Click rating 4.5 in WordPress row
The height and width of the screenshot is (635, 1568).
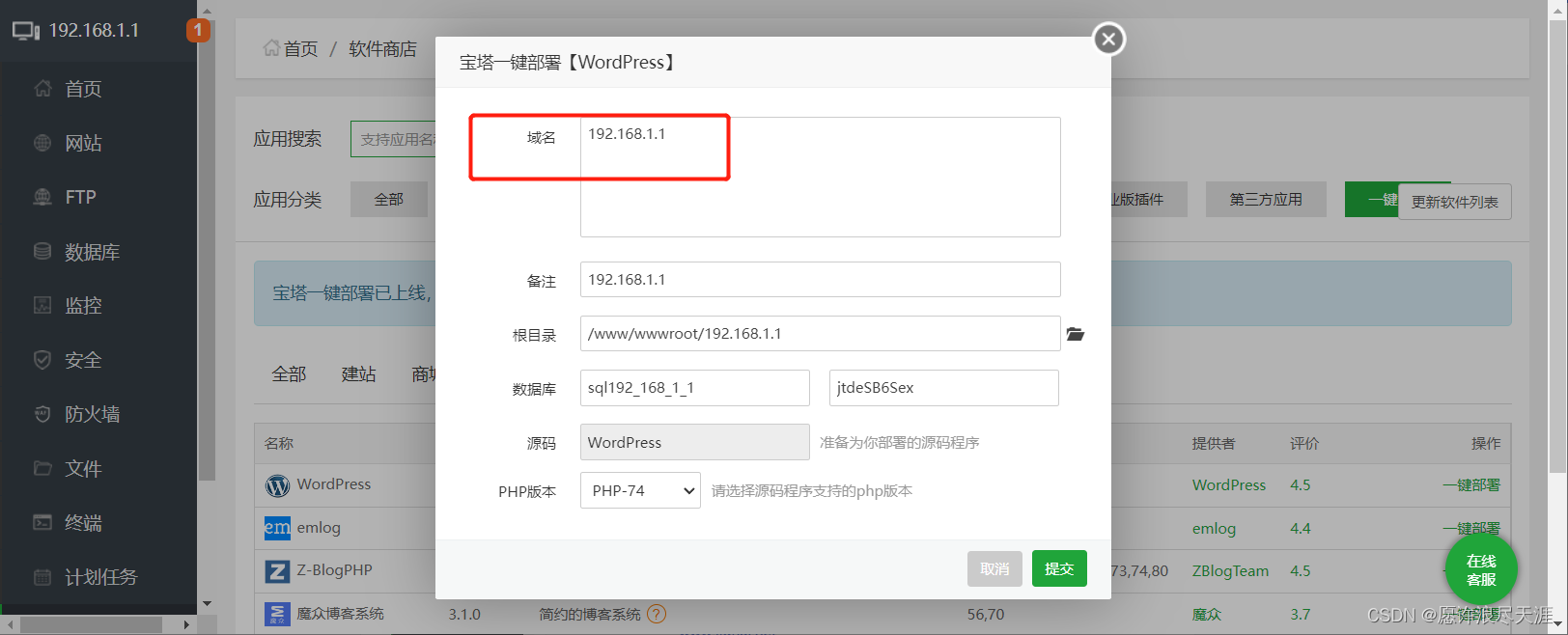click(1301, 485)
